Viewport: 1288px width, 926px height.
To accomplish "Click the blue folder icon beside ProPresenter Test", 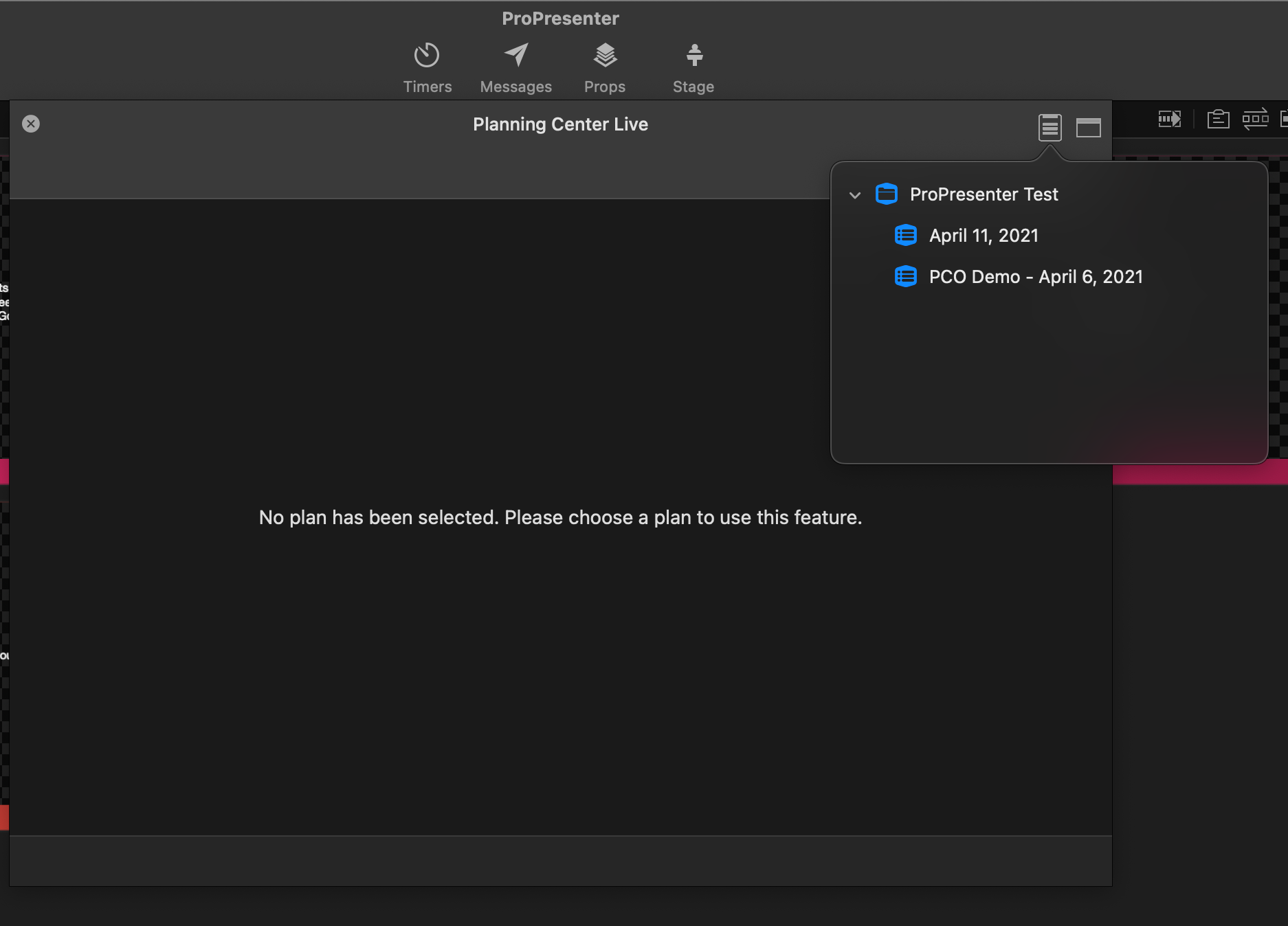I will click(x=887, y=194).
